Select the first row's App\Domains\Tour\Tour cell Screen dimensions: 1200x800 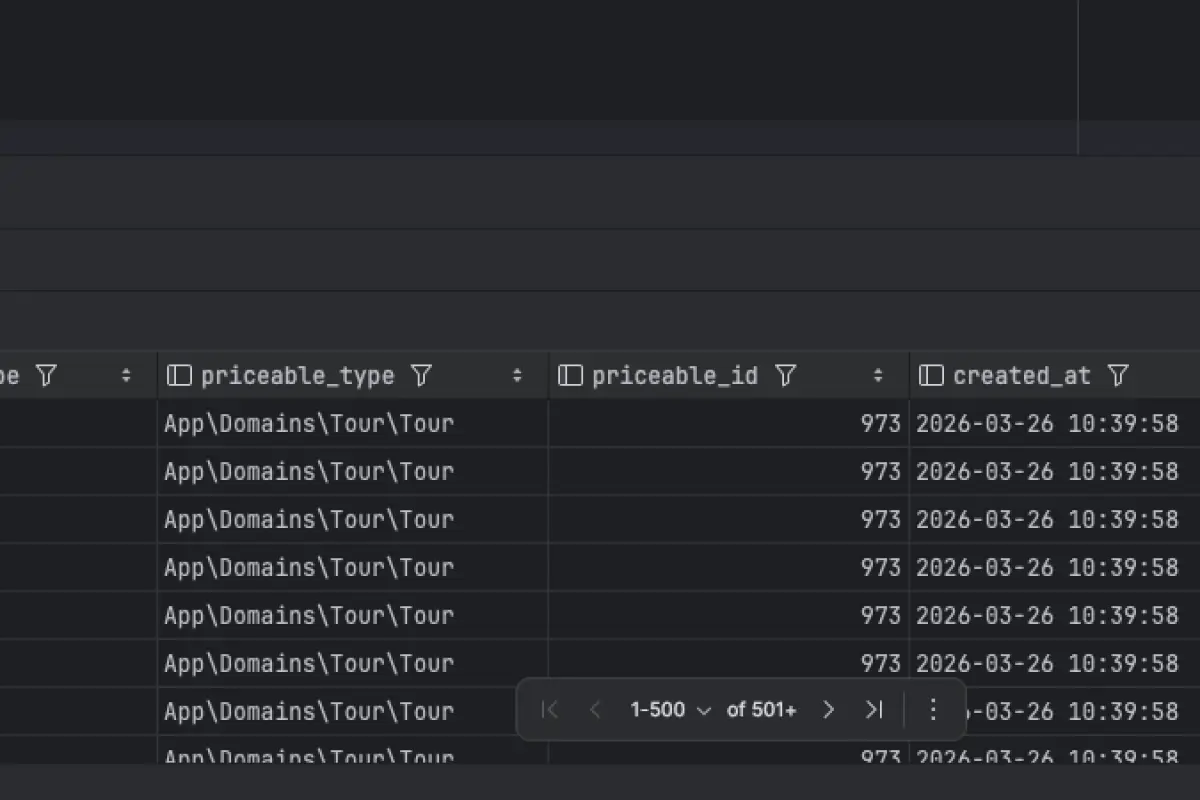(x=353, y=423)
